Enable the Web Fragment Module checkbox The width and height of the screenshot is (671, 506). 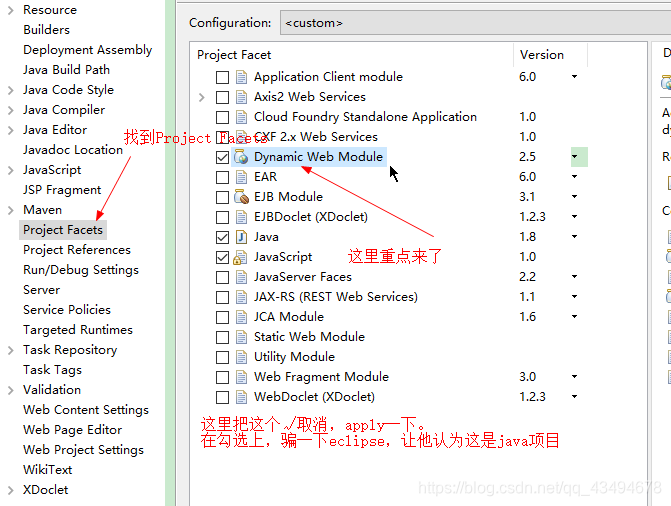coord(222,377)
